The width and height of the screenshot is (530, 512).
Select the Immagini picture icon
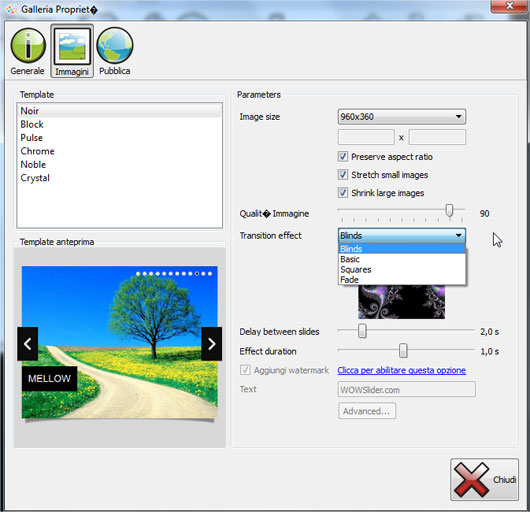(72, 46)
